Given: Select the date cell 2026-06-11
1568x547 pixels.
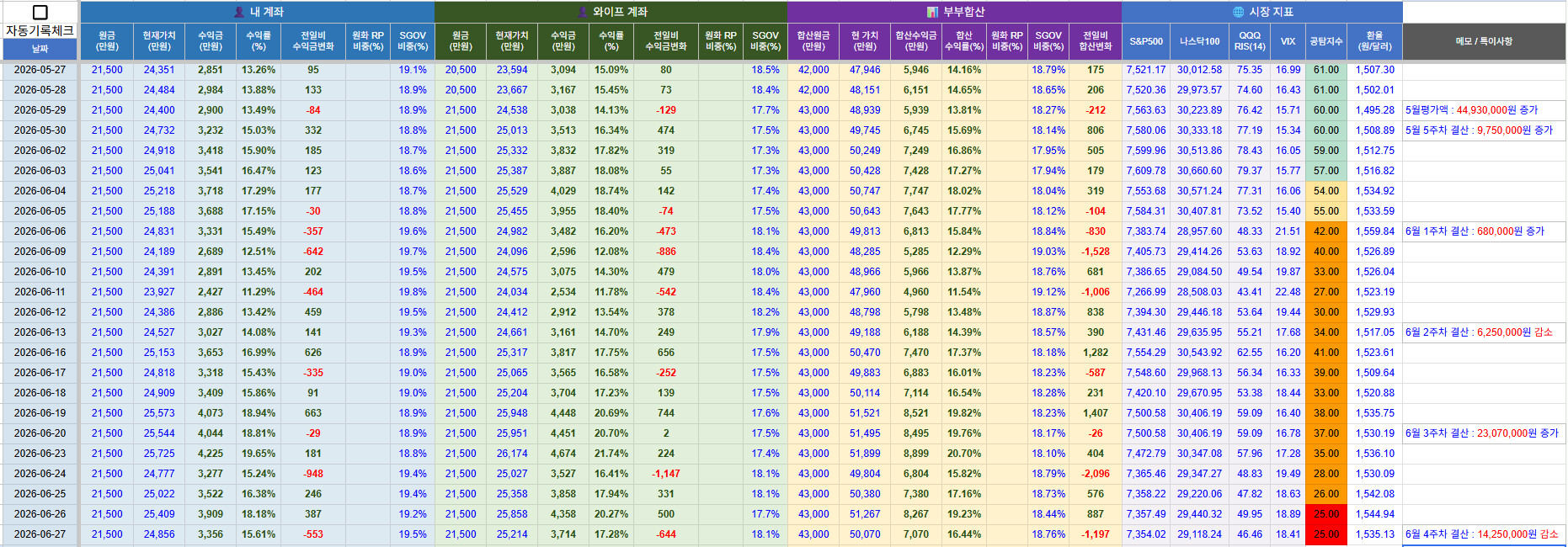Looking at the screenshot, I should click(x=40, y=292).
